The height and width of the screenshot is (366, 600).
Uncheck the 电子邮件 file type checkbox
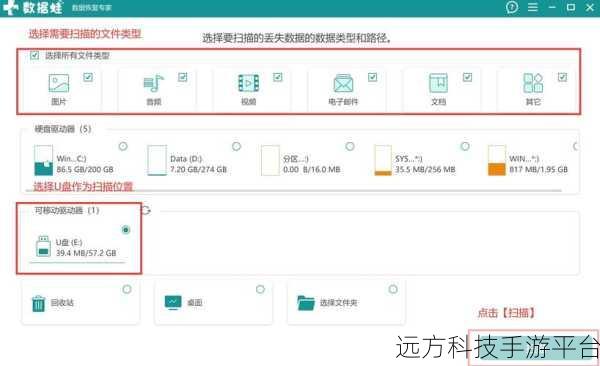372,77
